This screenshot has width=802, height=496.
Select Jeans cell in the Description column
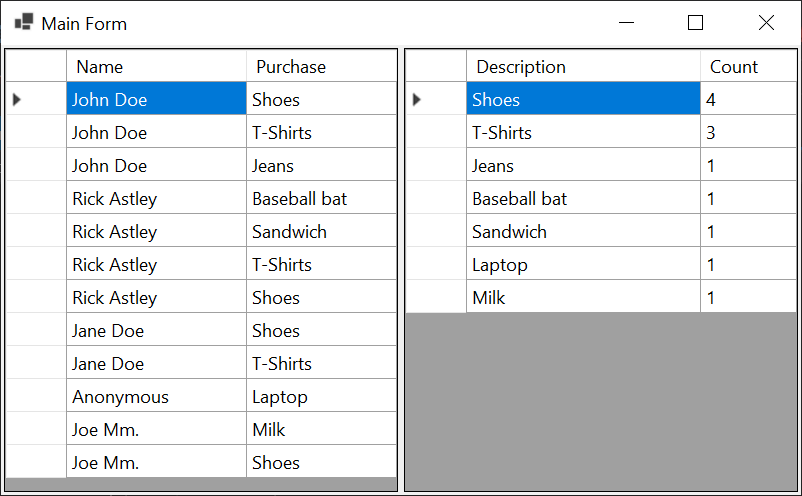583,165
